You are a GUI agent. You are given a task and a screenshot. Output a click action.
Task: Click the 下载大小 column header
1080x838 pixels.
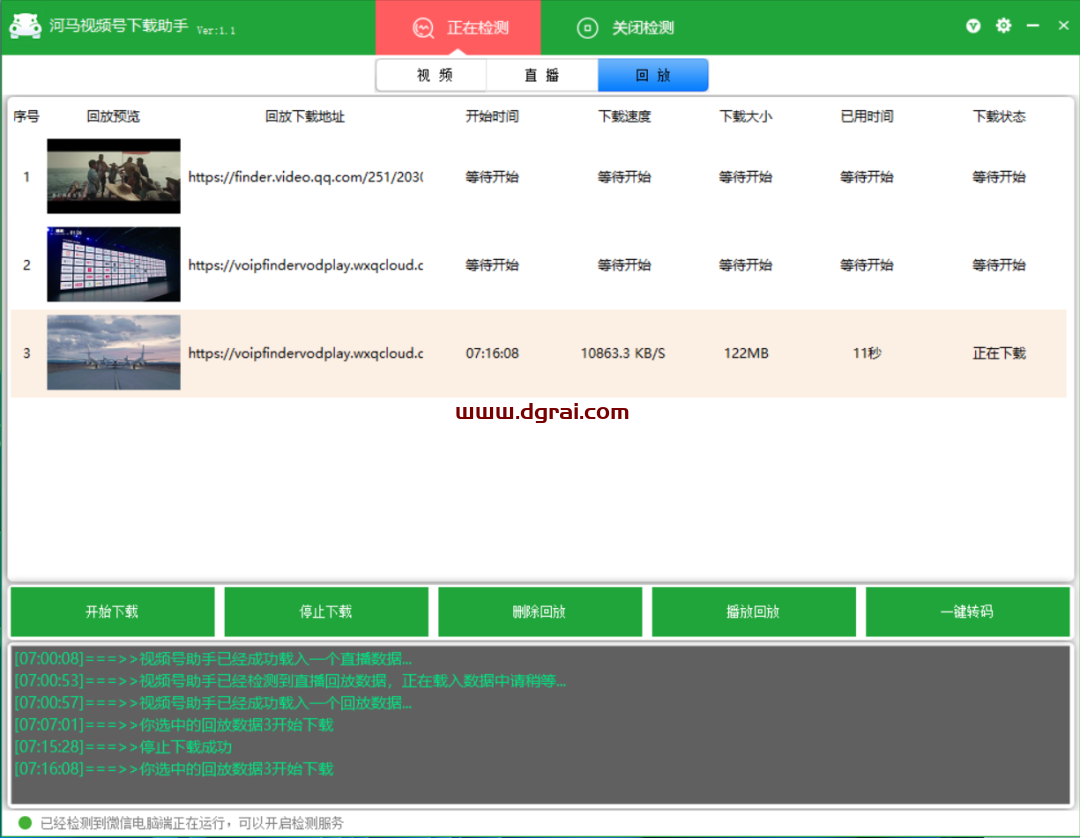745,116
